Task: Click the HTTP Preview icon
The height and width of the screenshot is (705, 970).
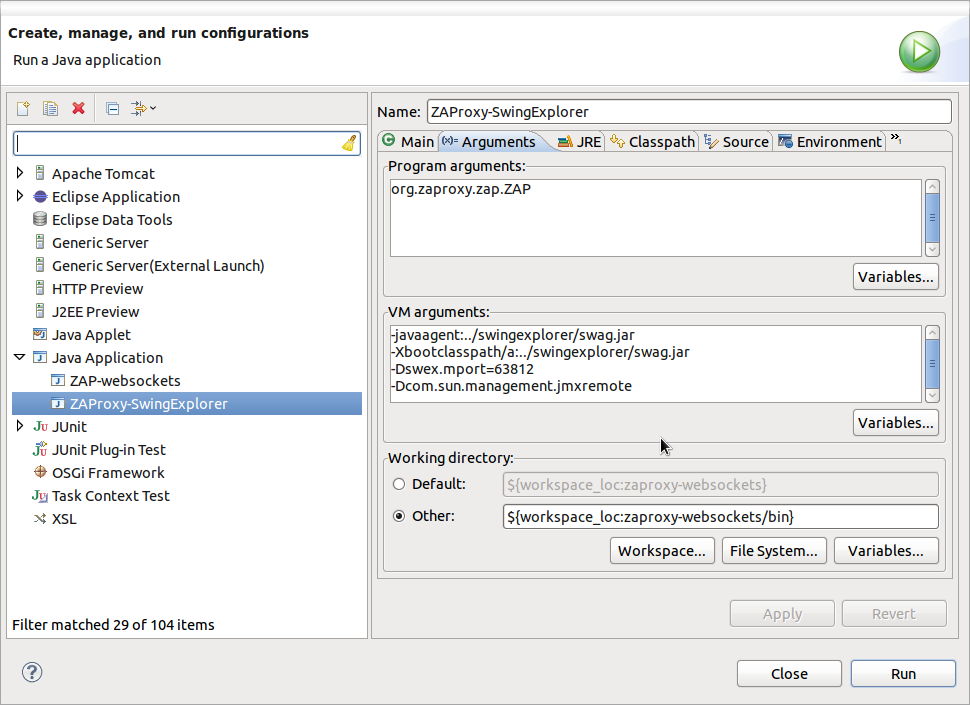Action: coord(40,288)
